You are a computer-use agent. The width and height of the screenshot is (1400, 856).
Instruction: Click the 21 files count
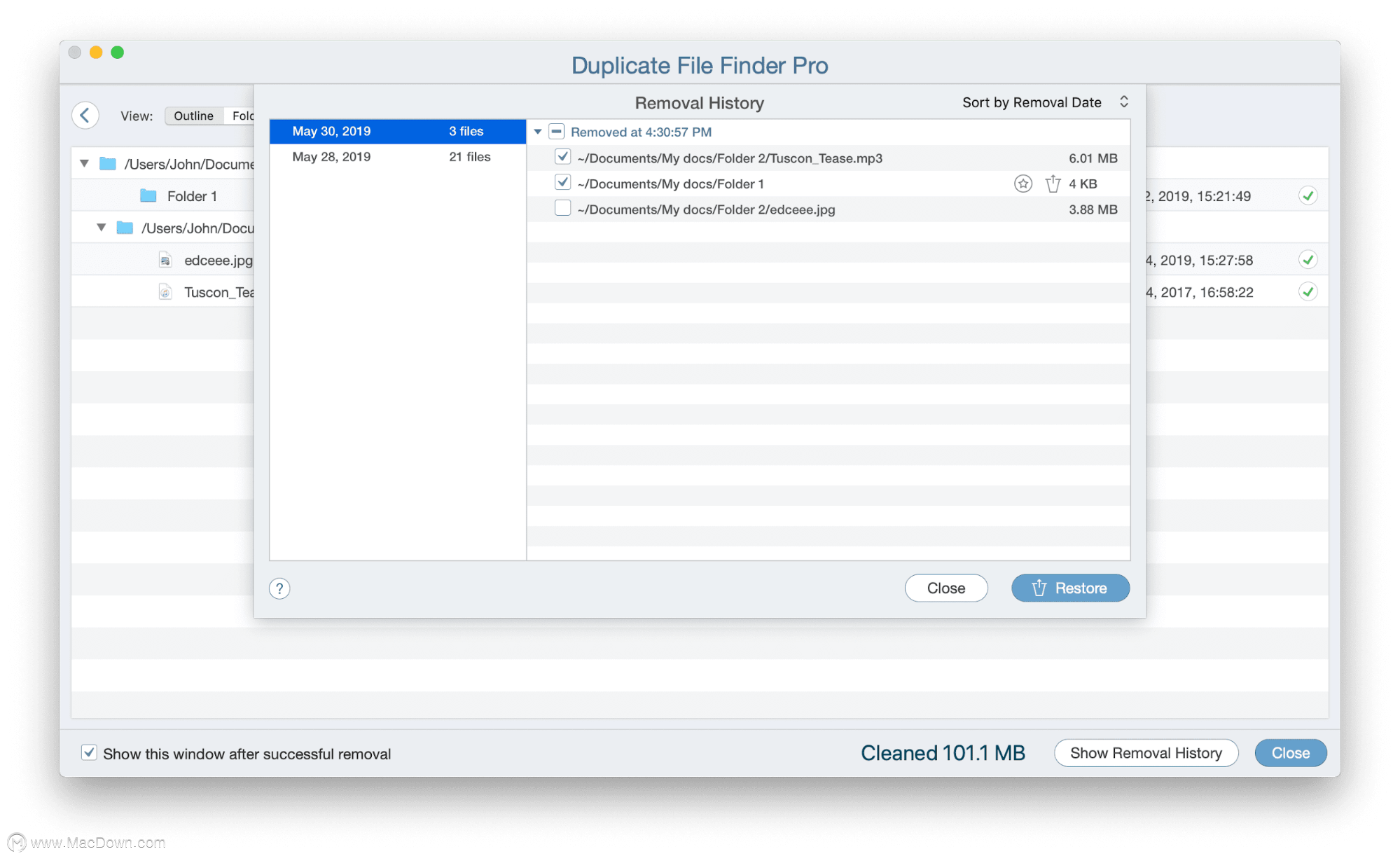point(469,157)
